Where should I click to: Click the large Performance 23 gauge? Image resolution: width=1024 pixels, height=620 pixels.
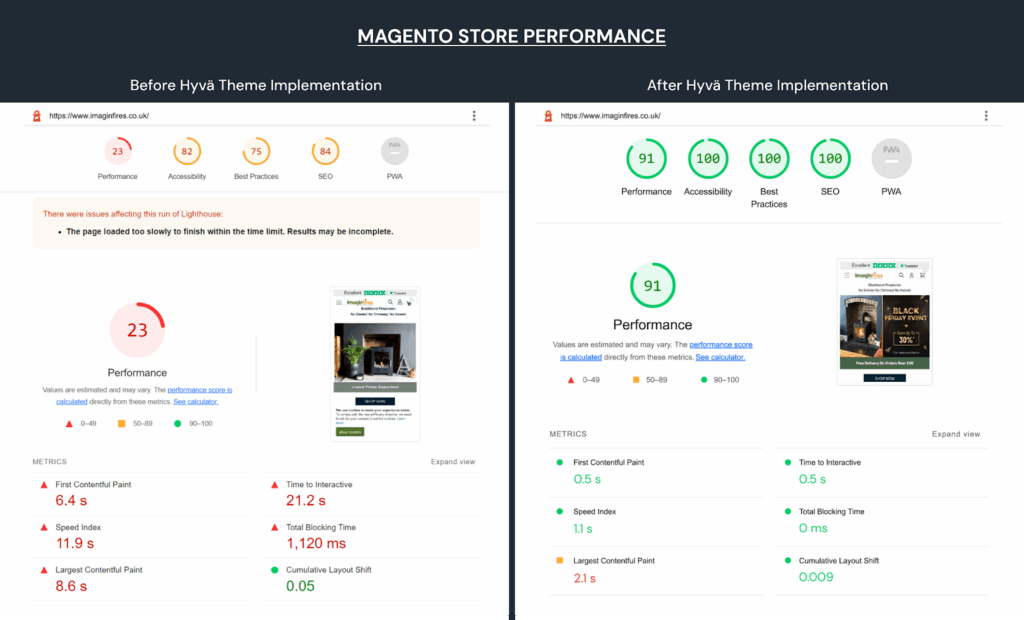pyautogui.click(x=137, y=330)
